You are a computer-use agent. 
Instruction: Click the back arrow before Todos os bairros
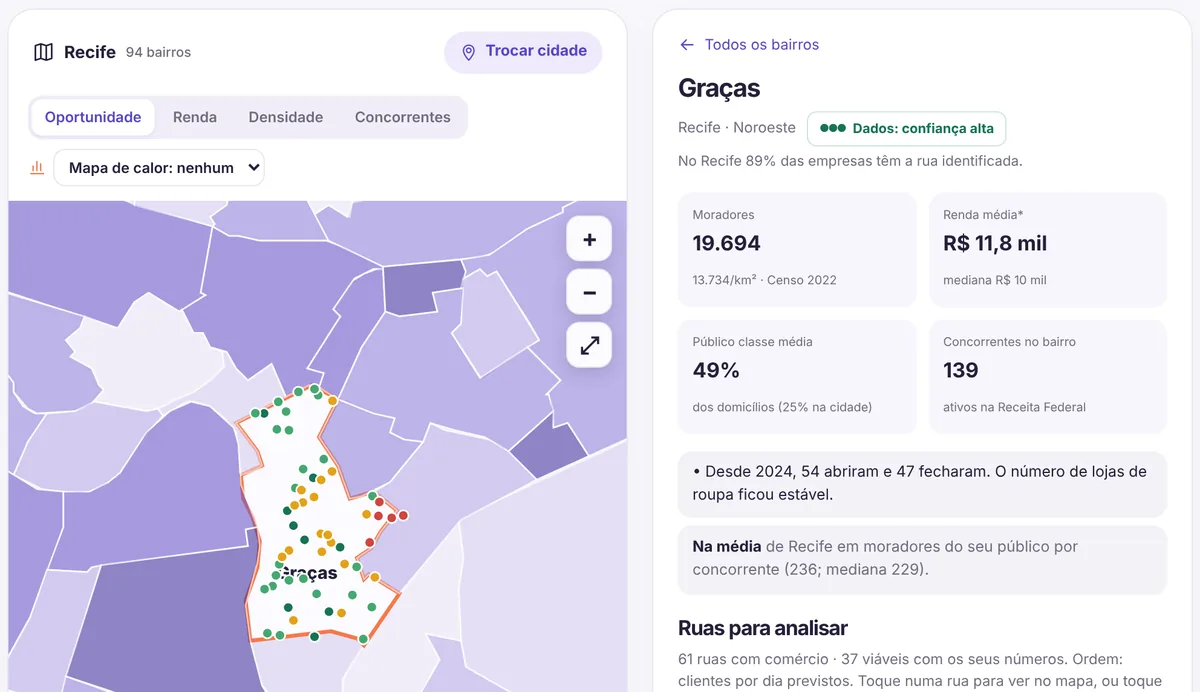(x=686, y=45)
